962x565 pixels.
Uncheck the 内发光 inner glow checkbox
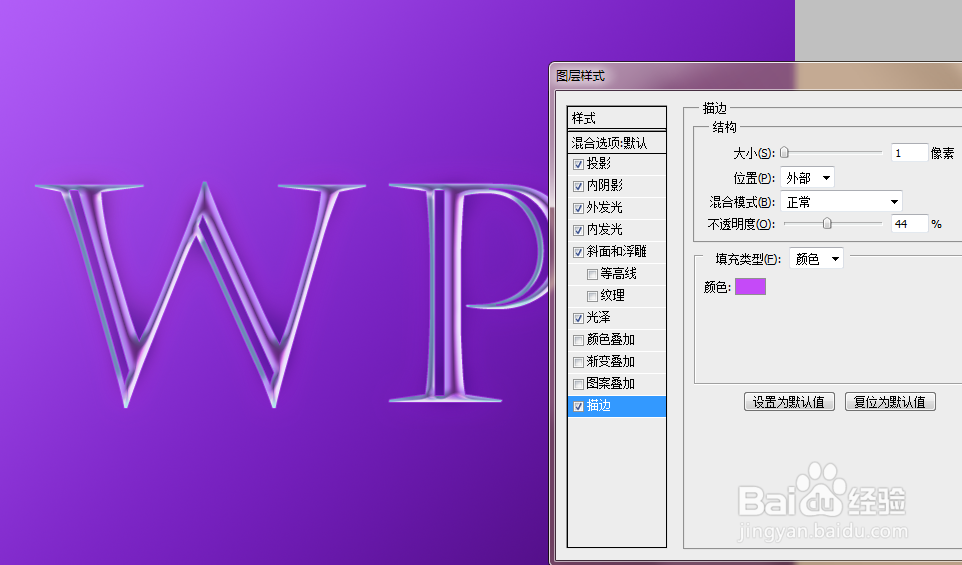click(578, 231)
